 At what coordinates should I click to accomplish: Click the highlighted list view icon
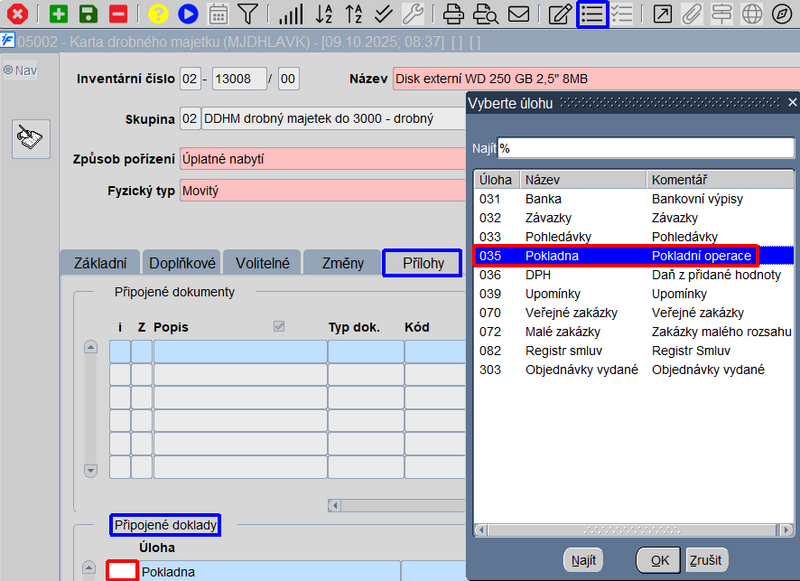coord(592,14)
